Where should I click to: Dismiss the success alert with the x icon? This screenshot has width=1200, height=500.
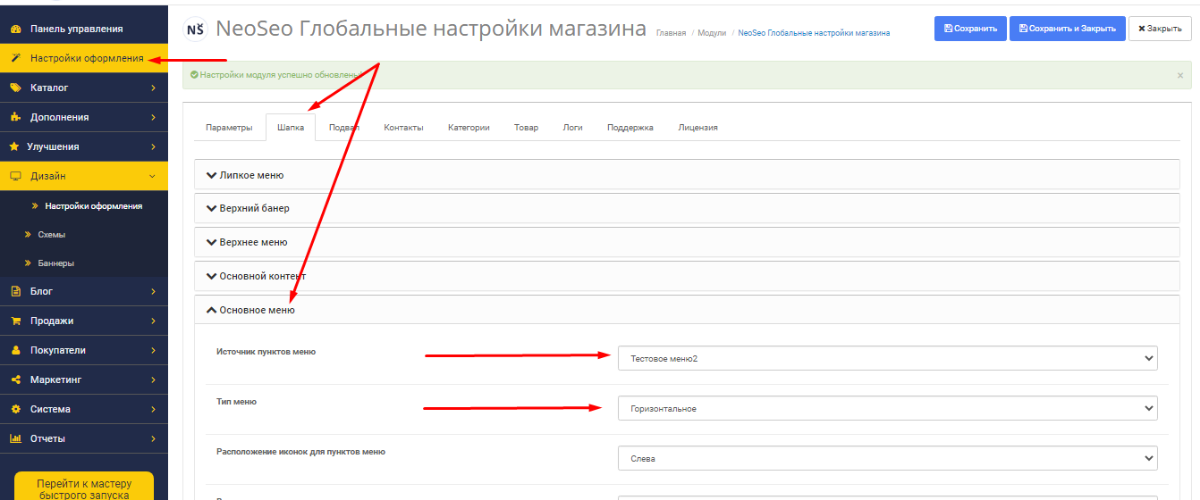tap(1179, 75)
